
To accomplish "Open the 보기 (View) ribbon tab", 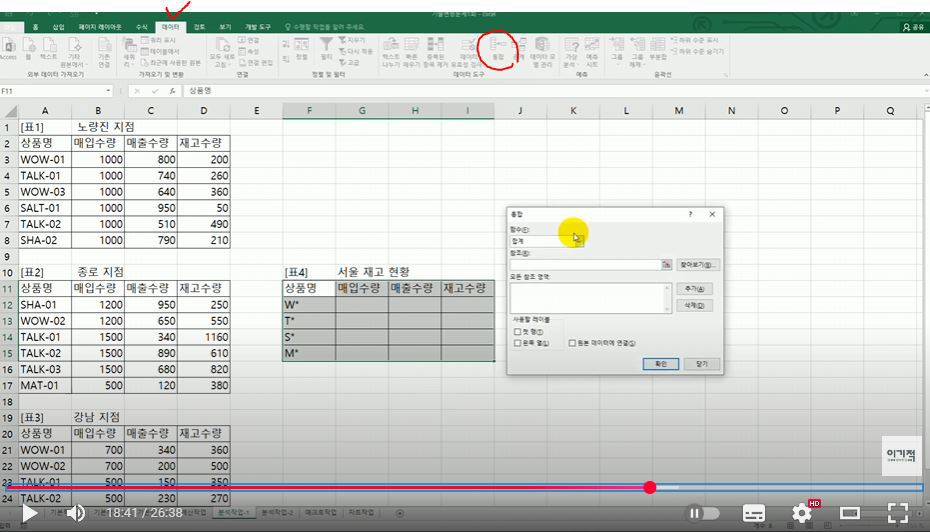I will tap(225, 27).
